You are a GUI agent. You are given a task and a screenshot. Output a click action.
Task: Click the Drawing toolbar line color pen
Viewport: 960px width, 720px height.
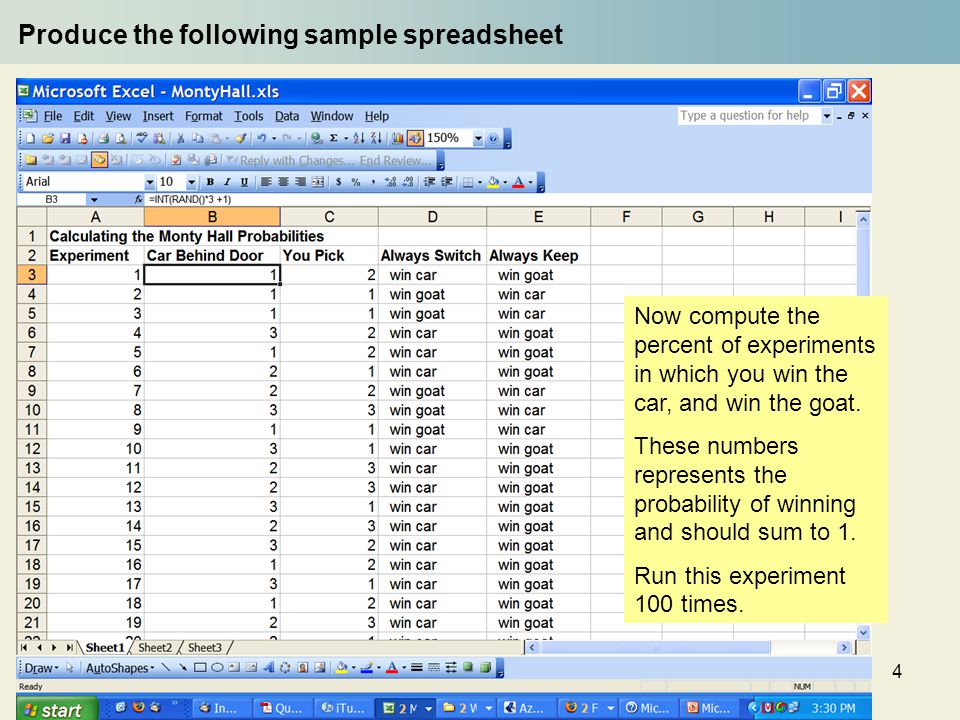click(x=367, y=667)
